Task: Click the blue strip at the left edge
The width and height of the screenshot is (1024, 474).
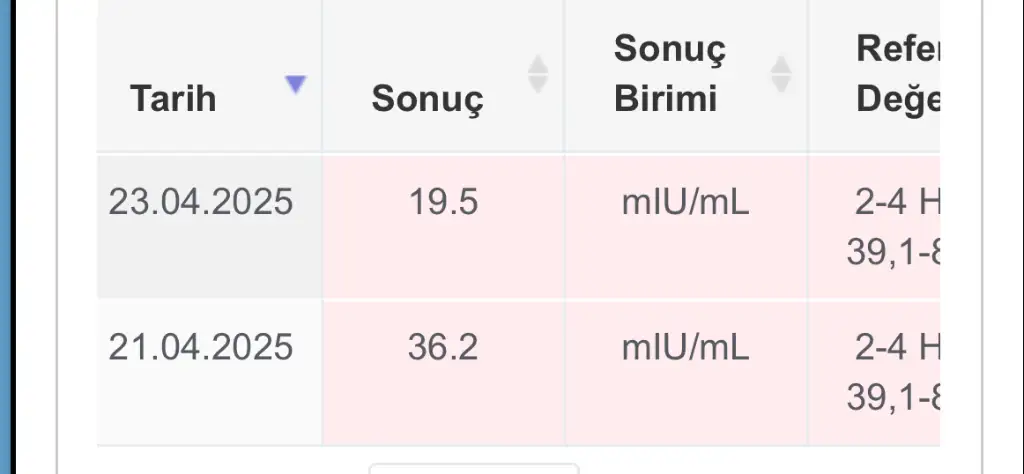Action: tap(5, 237)
